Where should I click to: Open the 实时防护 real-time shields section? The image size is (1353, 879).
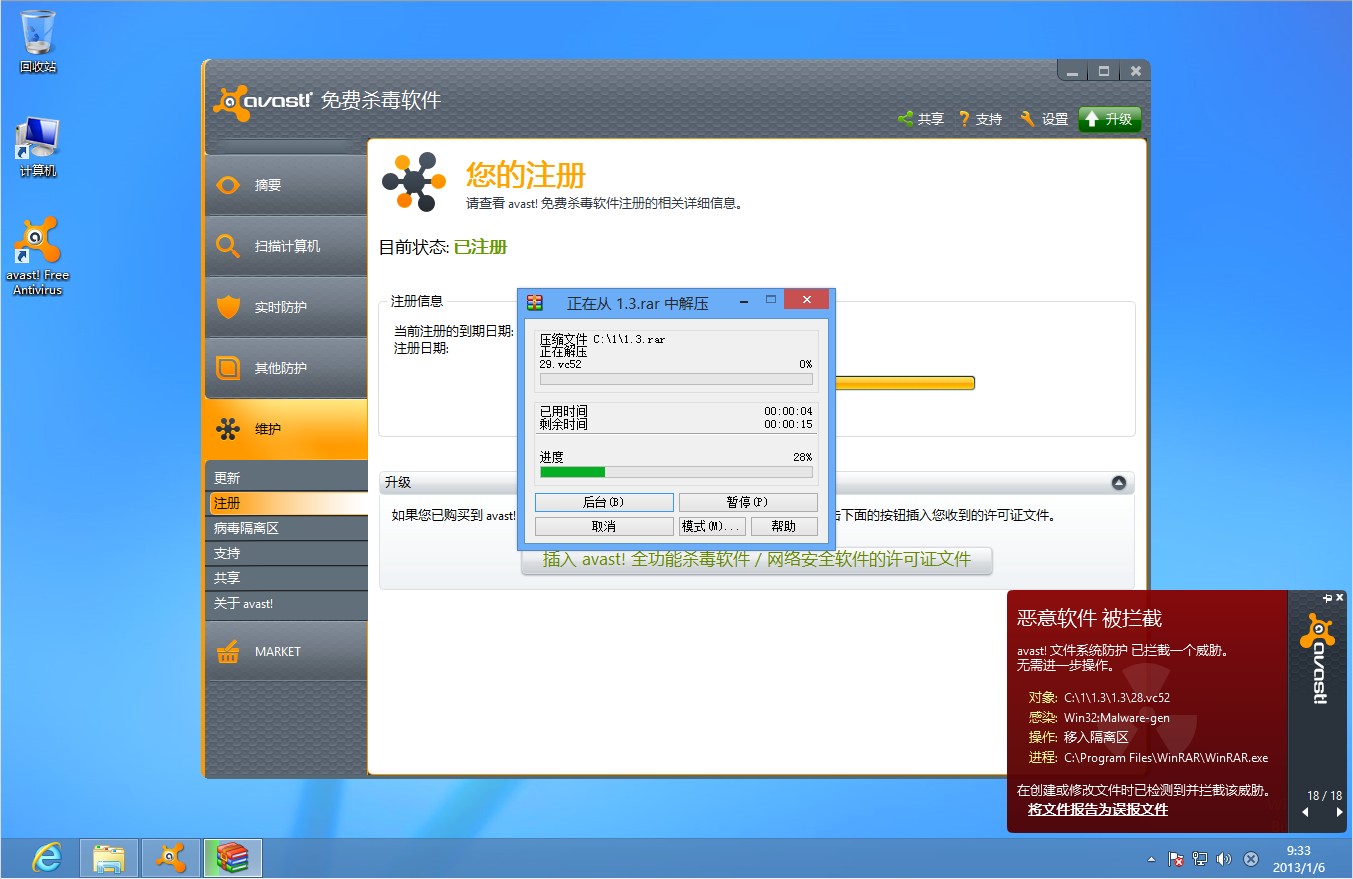[286, 307]
